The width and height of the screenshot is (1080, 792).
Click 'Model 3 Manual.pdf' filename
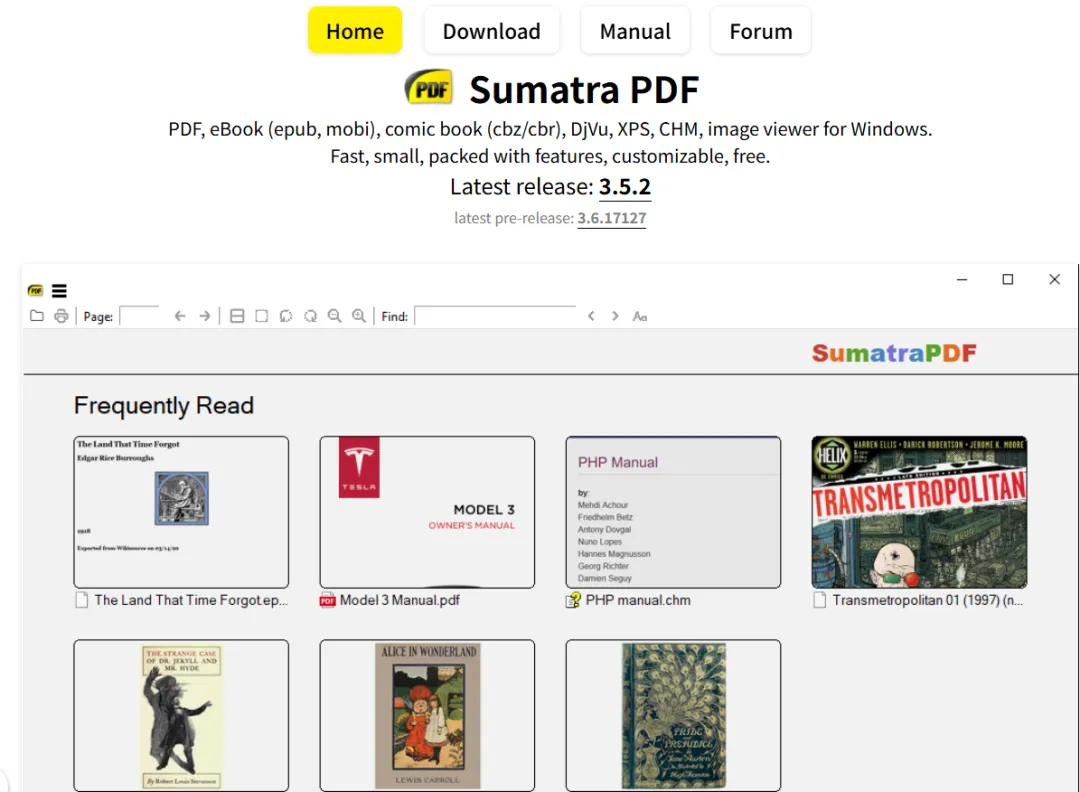(x=399, y=600)
